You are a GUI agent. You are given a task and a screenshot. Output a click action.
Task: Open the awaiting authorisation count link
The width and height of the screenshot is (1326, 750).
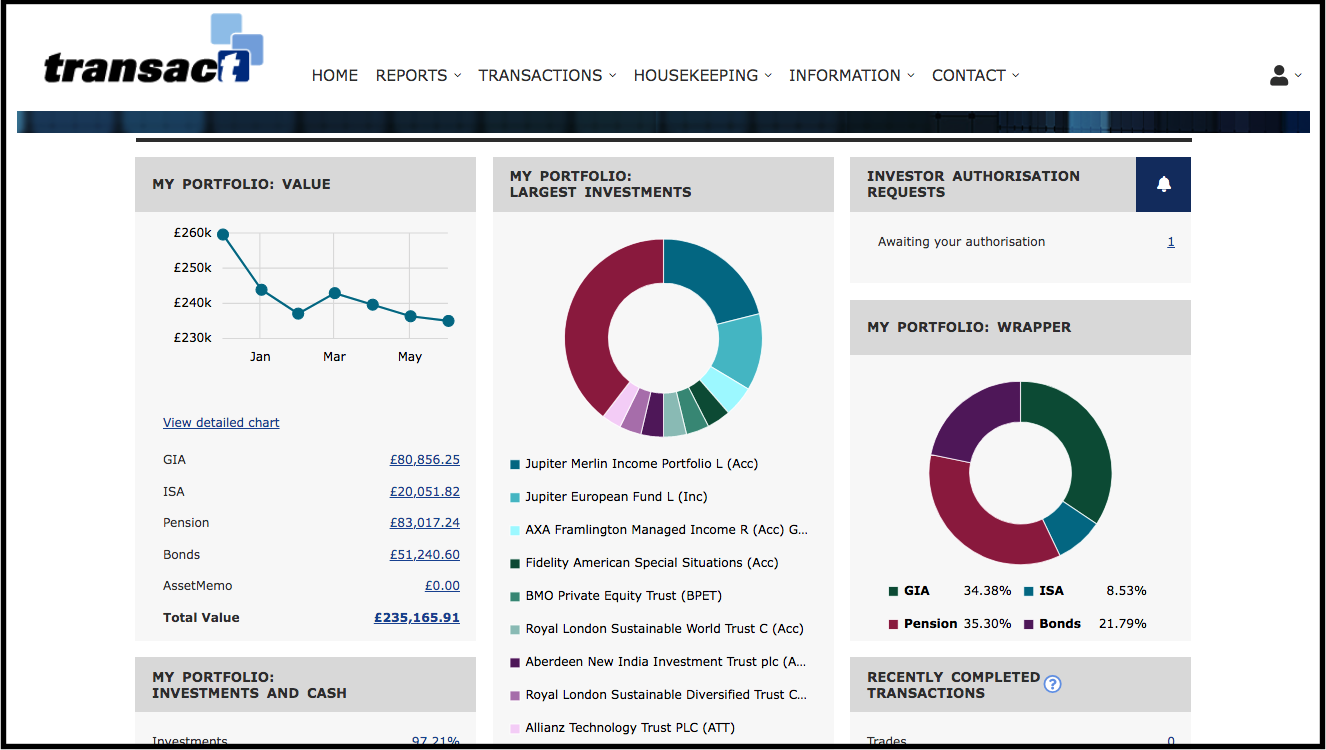(1171, 242)
